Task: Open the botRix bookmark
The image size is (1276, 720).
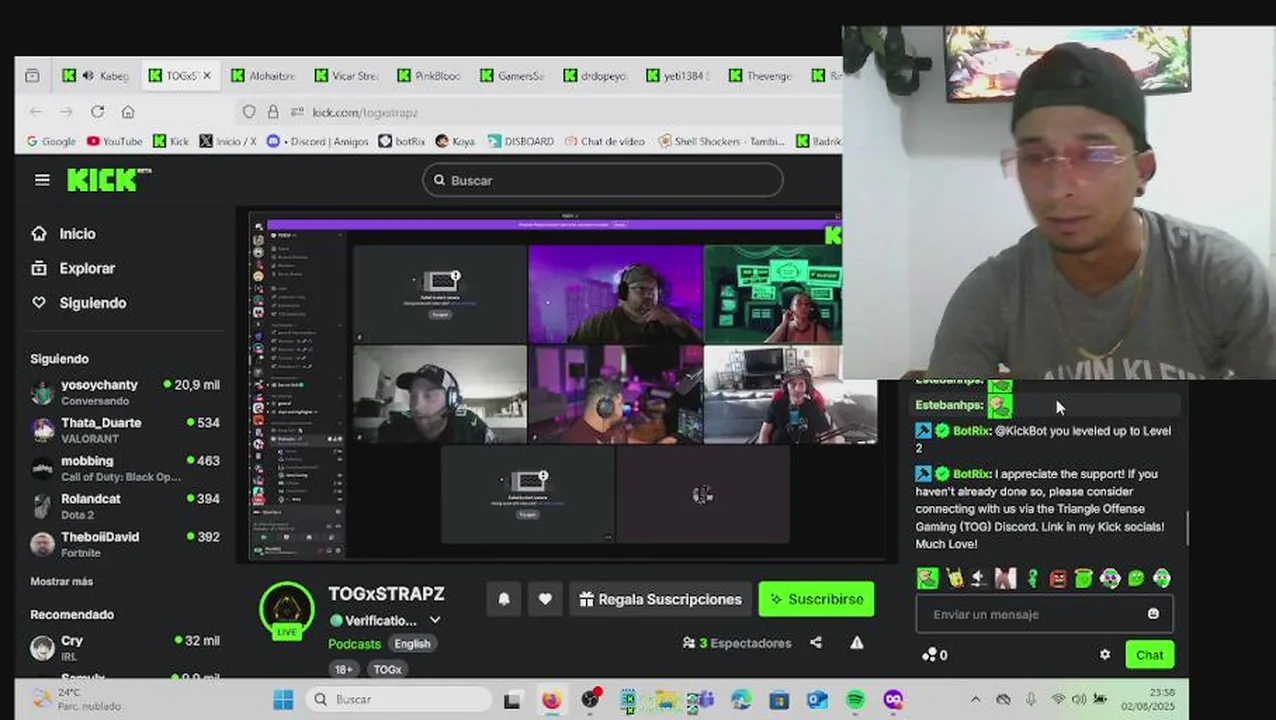Action: [402, 142]
